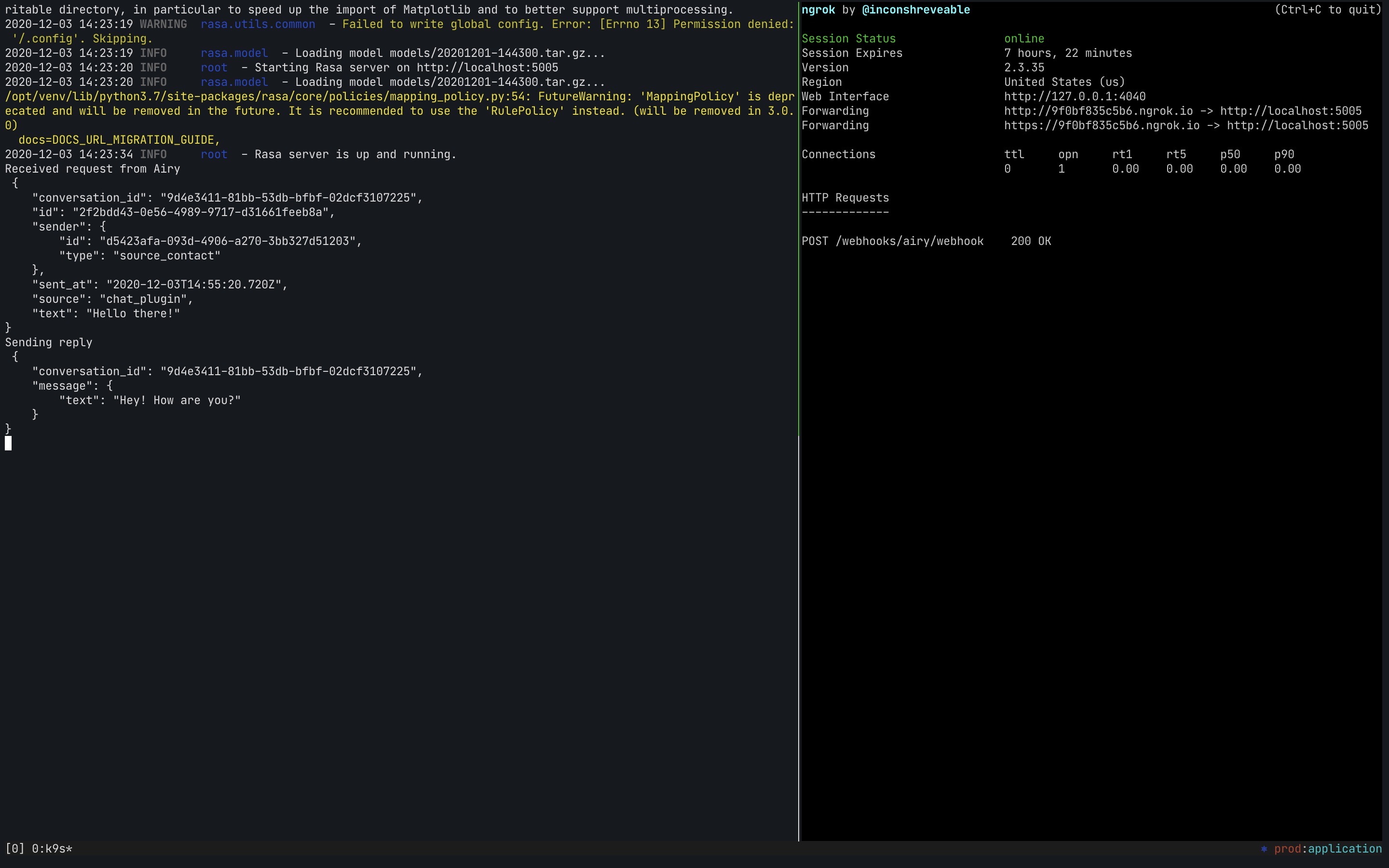Click the 200 OK response status
This screenshot has width=1389, height=868.
[1031, 241]
